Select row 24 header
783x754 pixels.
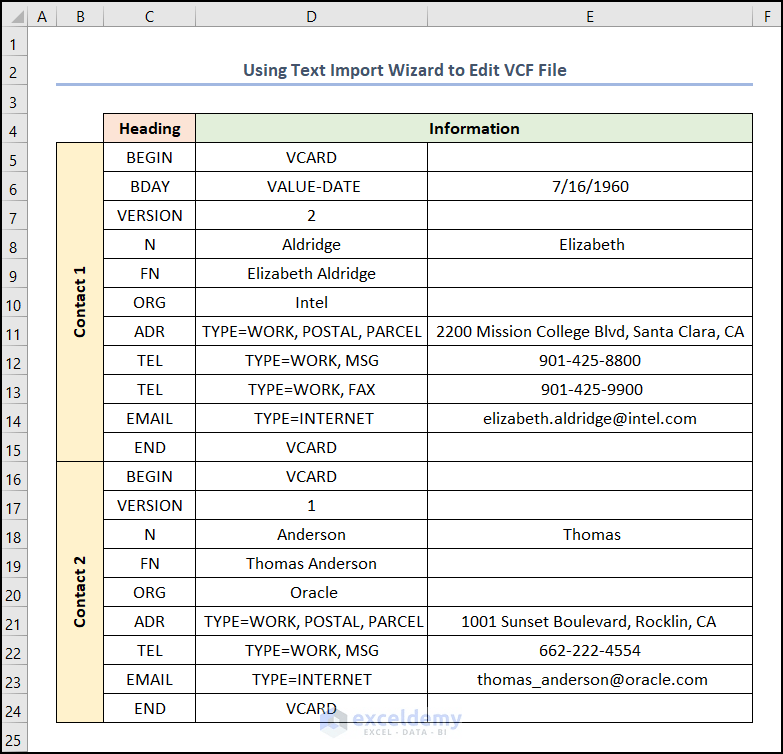[14, 709]
